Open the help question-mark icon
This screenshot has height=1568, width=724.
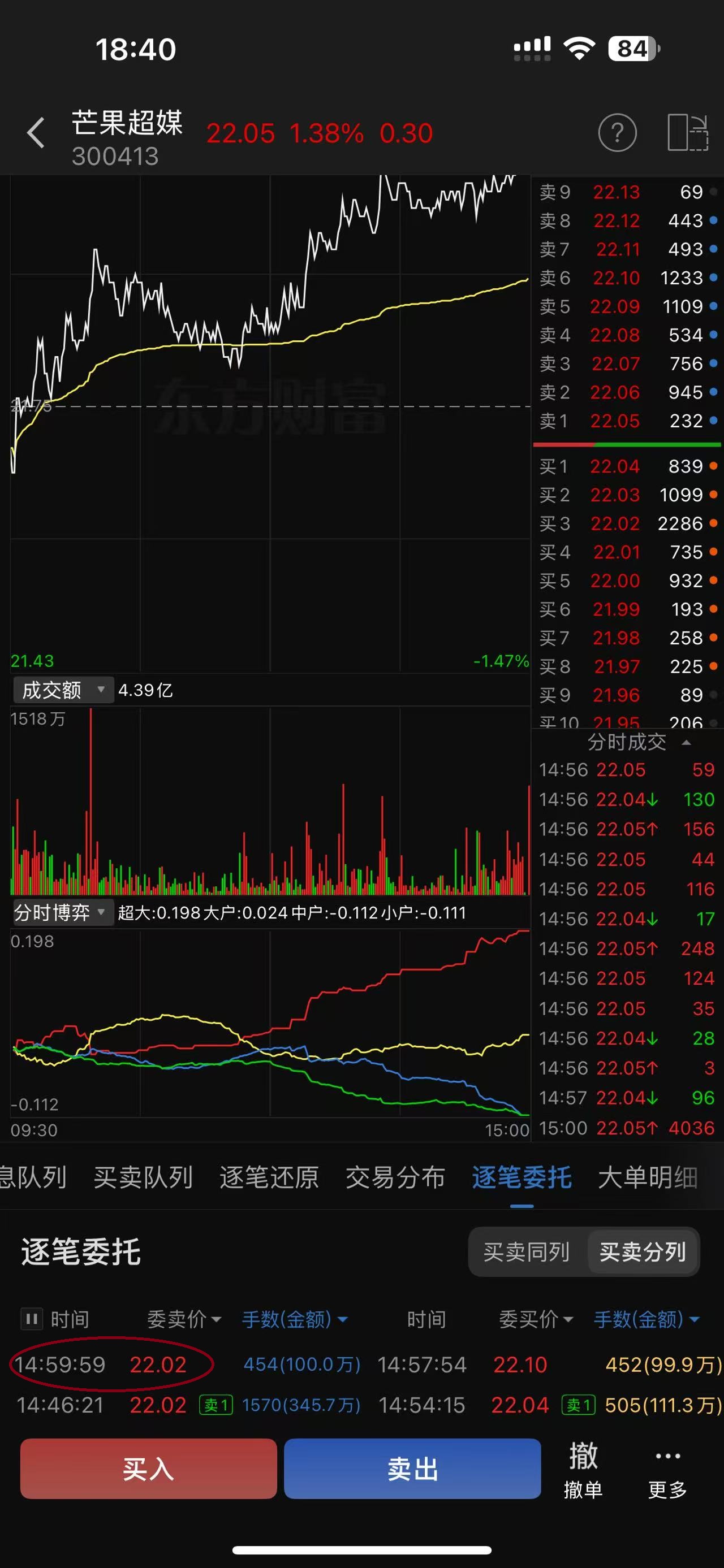(617, 132)
